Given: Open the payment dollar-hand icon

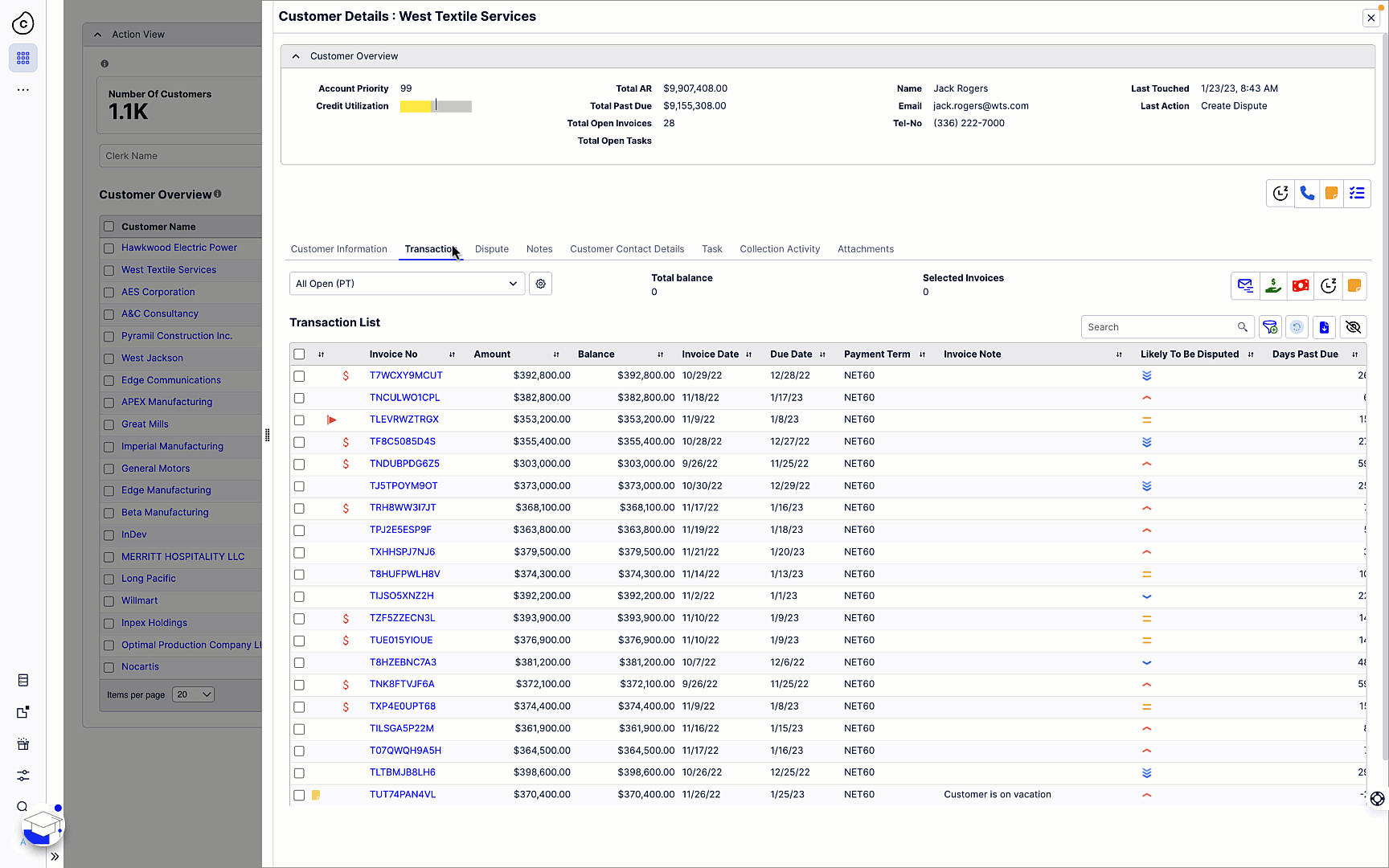Looking at the screenshot, I should [x=1273, y=285].
